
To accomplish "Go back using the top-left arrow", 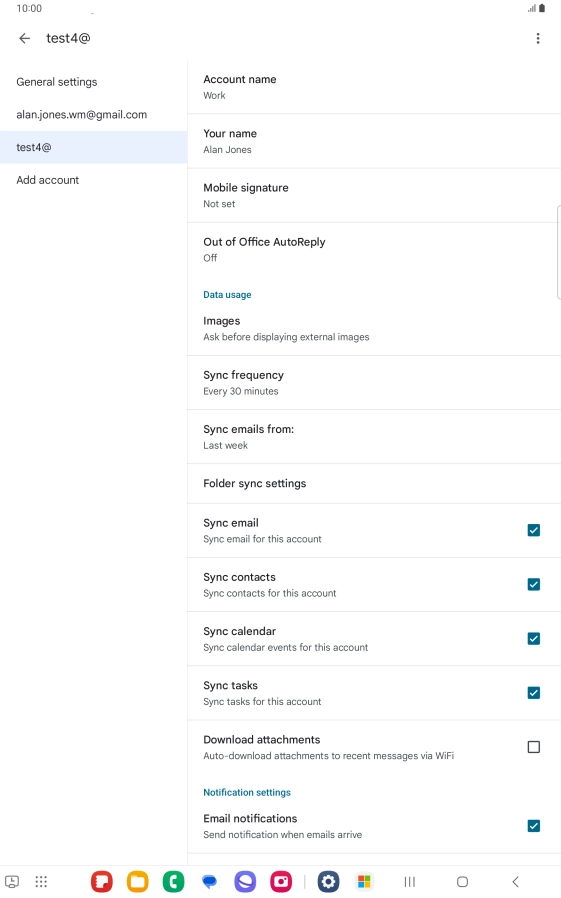I will point(24,38).
